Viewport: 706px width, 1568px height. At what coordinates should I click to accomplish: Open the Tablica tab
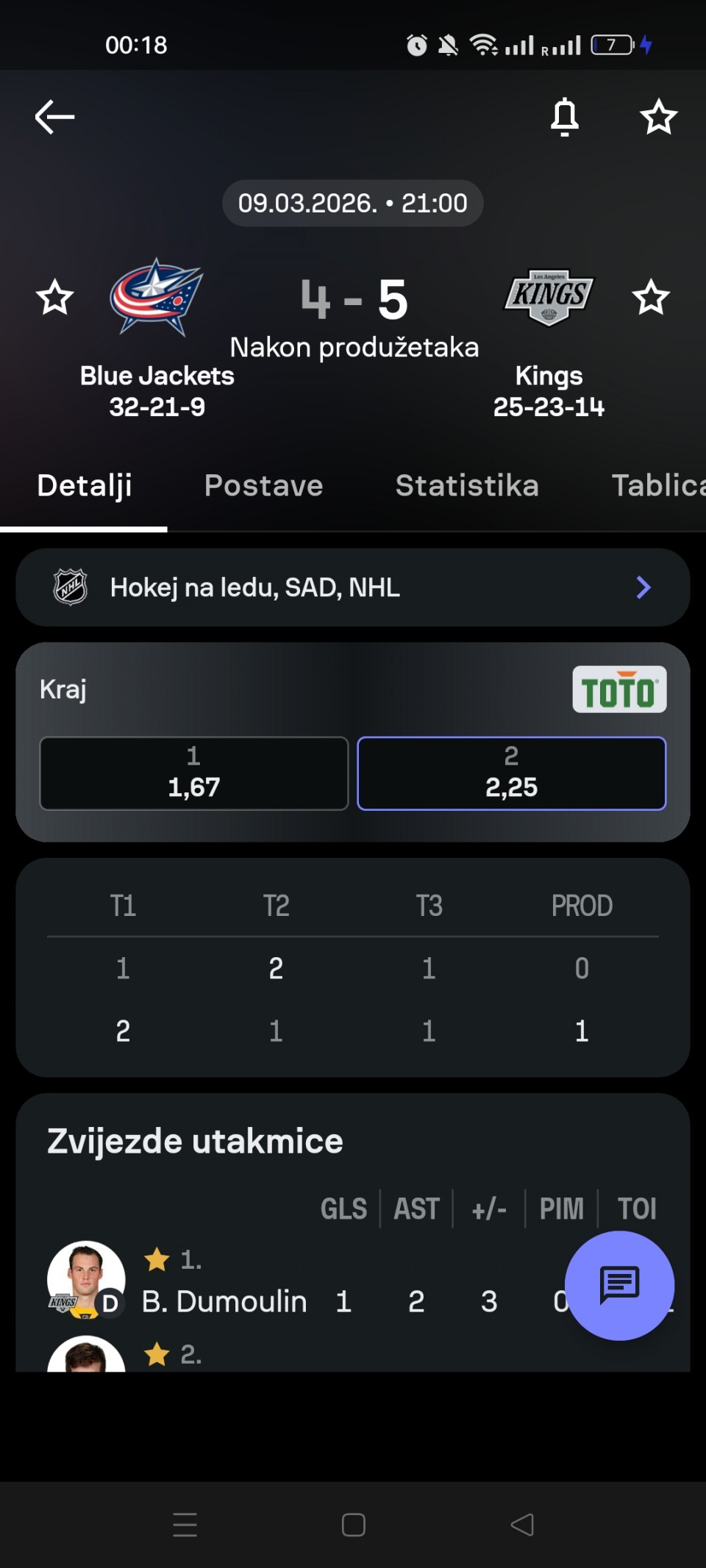click(x=657, y=486)
